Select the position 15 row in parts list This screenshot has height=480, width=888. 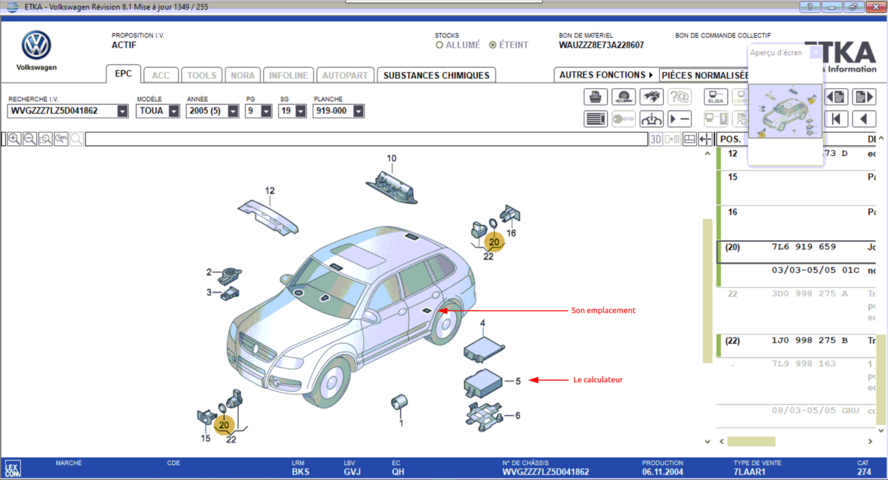[x=796, y=188]
